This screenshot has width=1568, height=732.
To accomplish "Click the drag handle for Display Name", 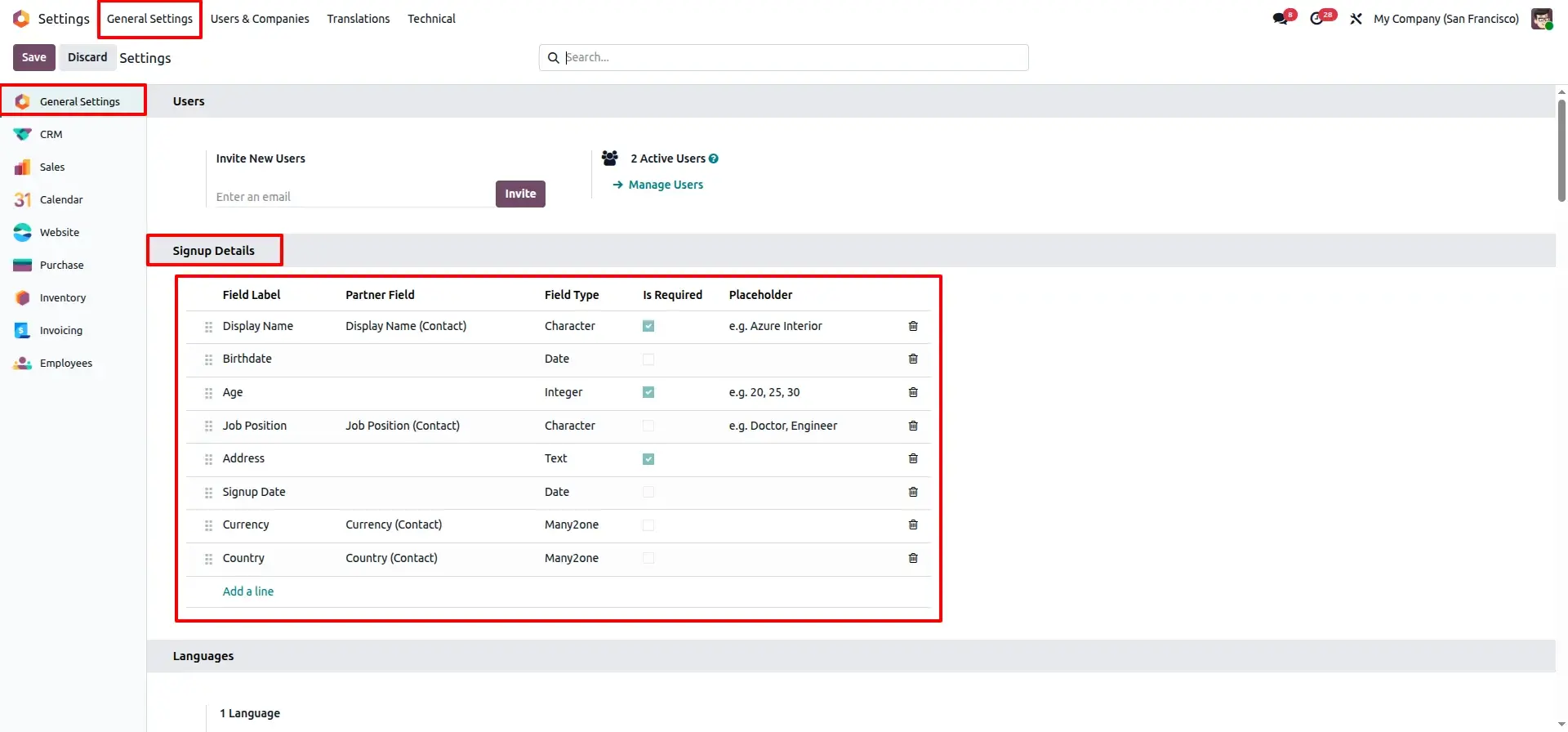I will click(208, 327).
